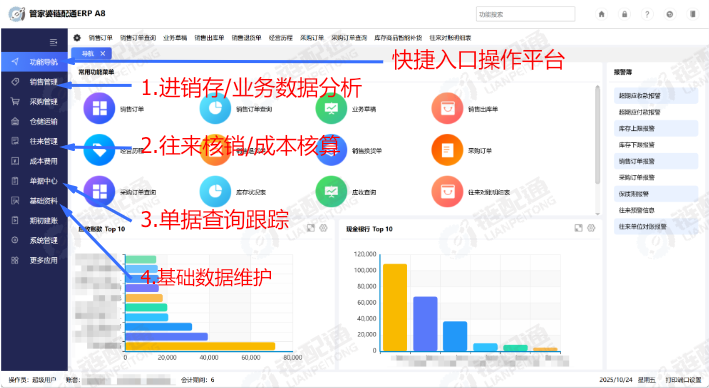Click 采购订单 shortcut in top shortcut bar
Image resolution: width=709 pixels, height=388 pixels.
click(312, 38)
